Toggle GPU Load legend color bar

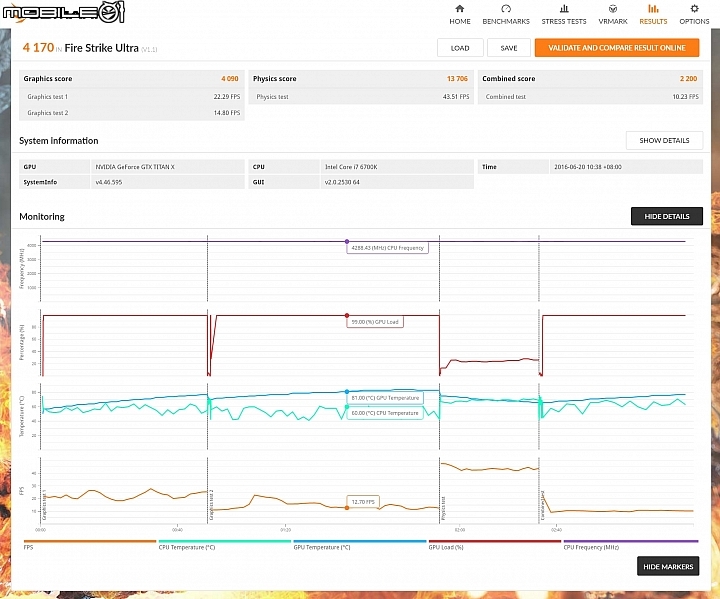coord(495,542)
